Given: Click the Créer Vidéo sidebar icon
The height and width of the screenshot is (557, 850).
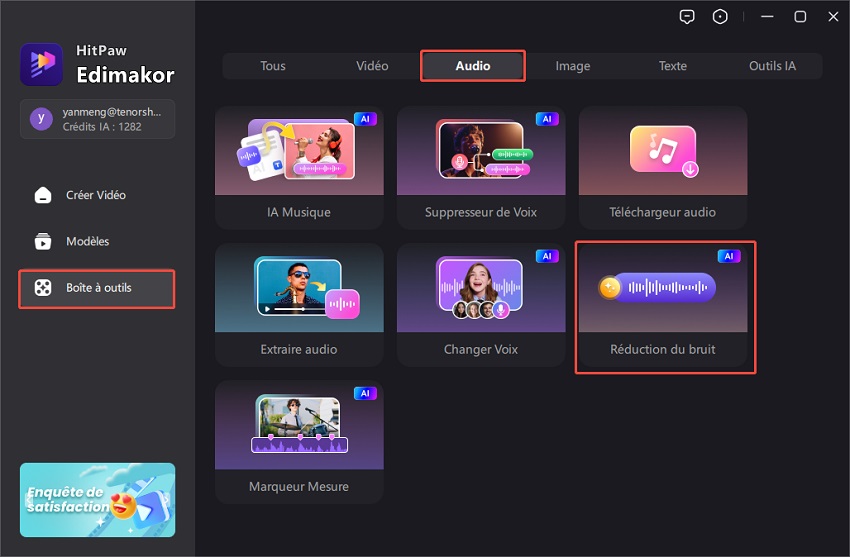Looking at the screenshot, I should 43,195.
